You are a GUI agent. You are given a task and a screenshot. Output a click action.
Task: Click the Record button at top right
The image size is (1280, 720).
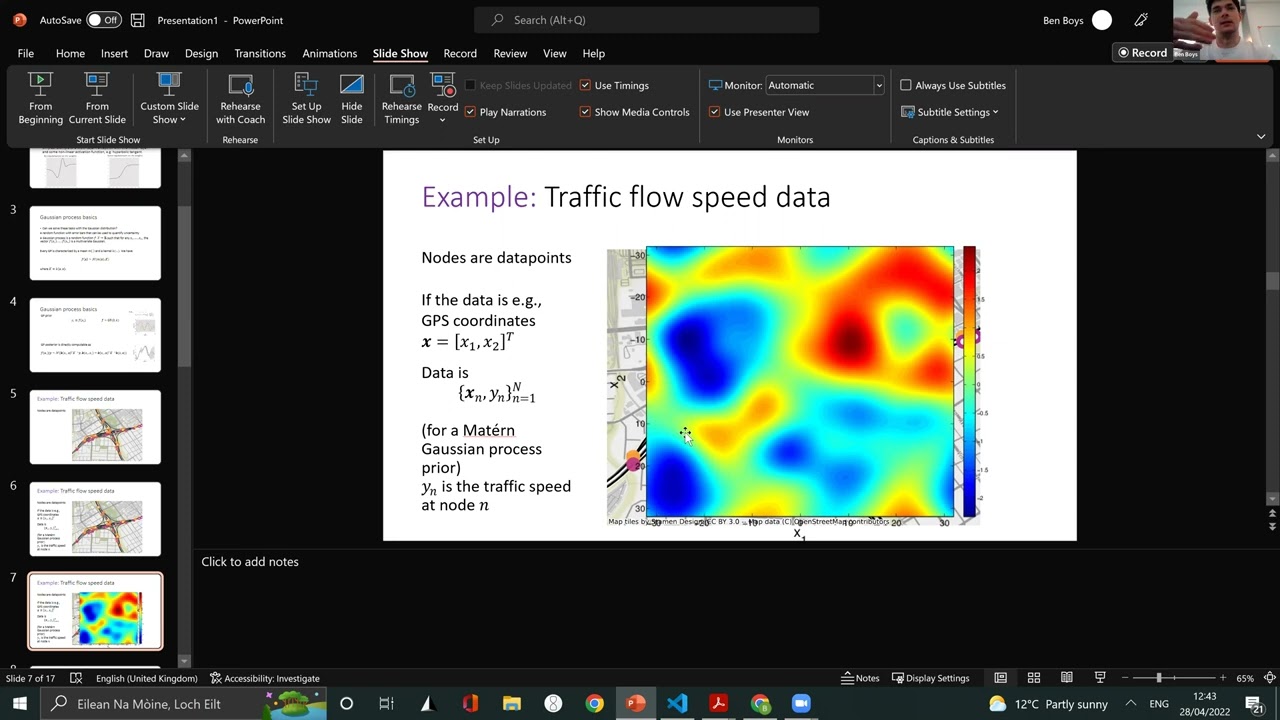point(1142,53)
